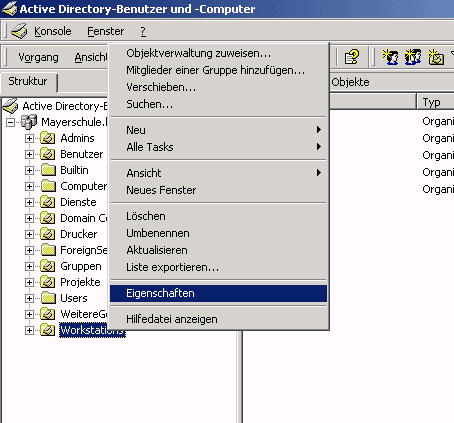Open the Fenster menu

point(105,31)
